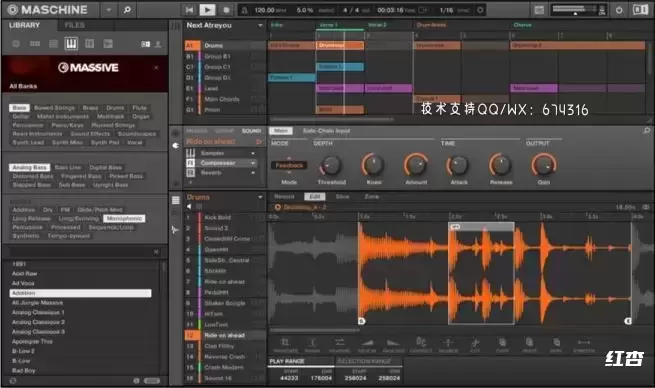
Task: Toggle the audio engine power icon
Action: pos(619,10)
